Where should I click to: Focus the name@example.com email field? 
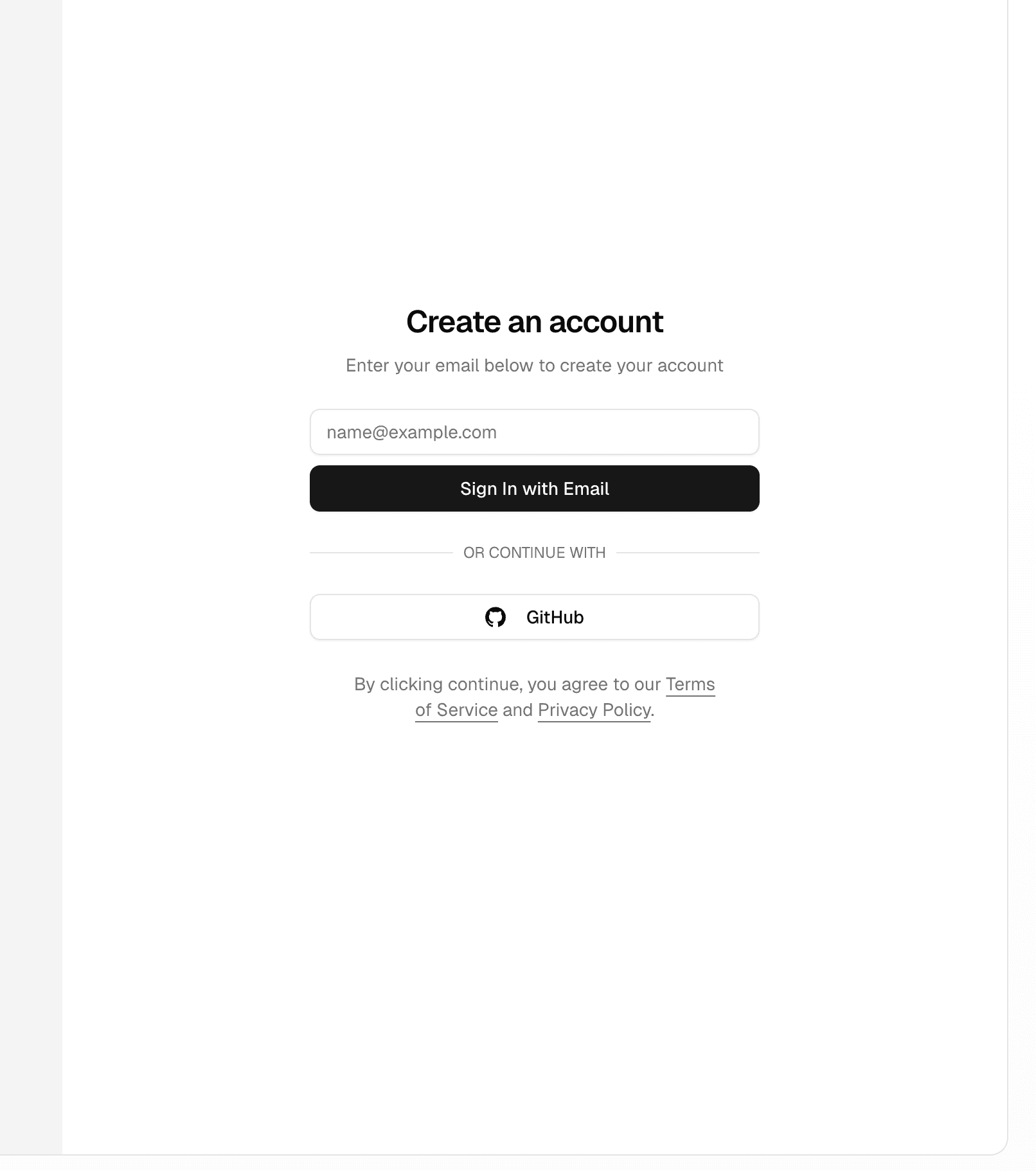533,432
